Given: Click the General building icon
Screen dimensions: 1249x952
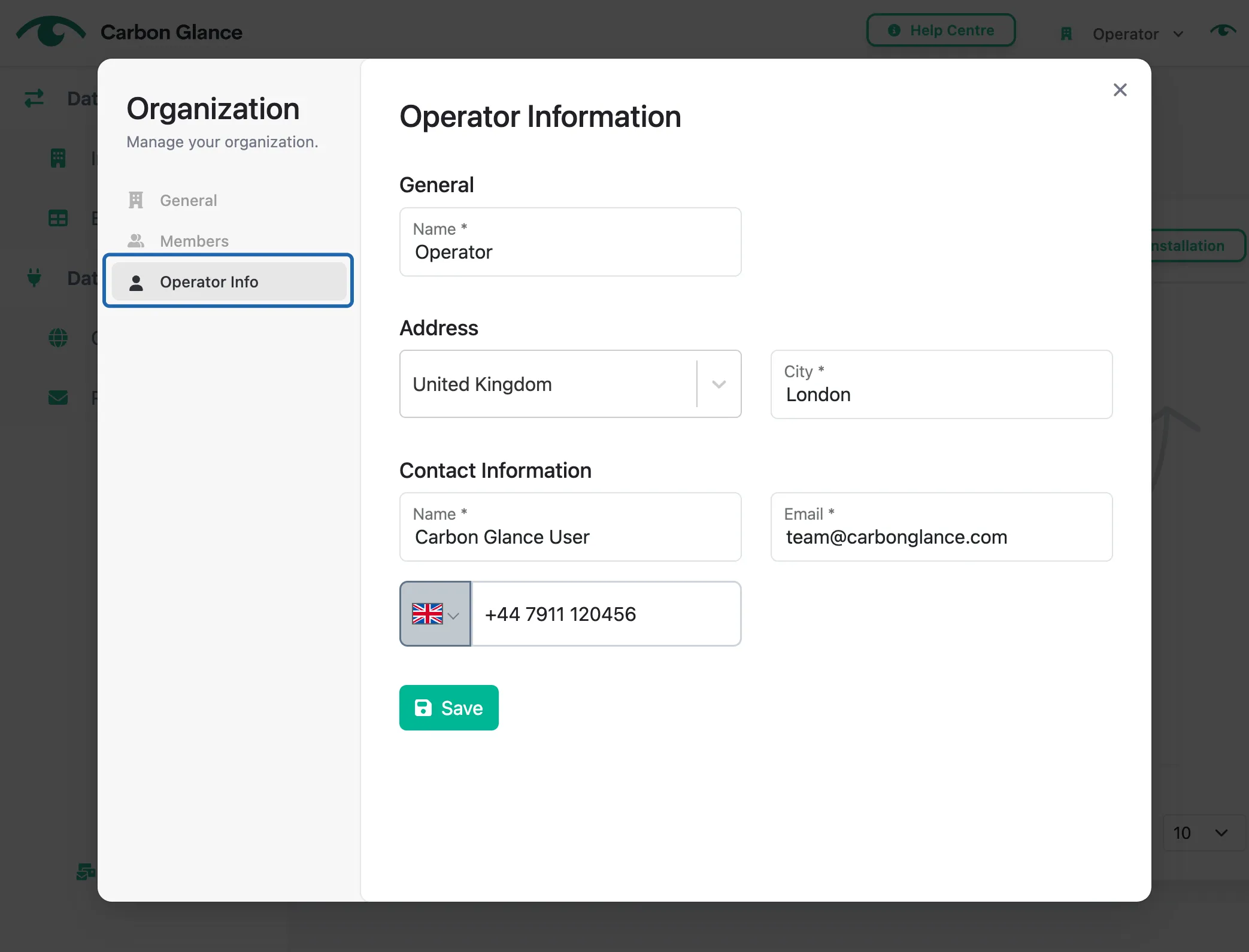Looking at the screenshot, I should pos(136,200).
